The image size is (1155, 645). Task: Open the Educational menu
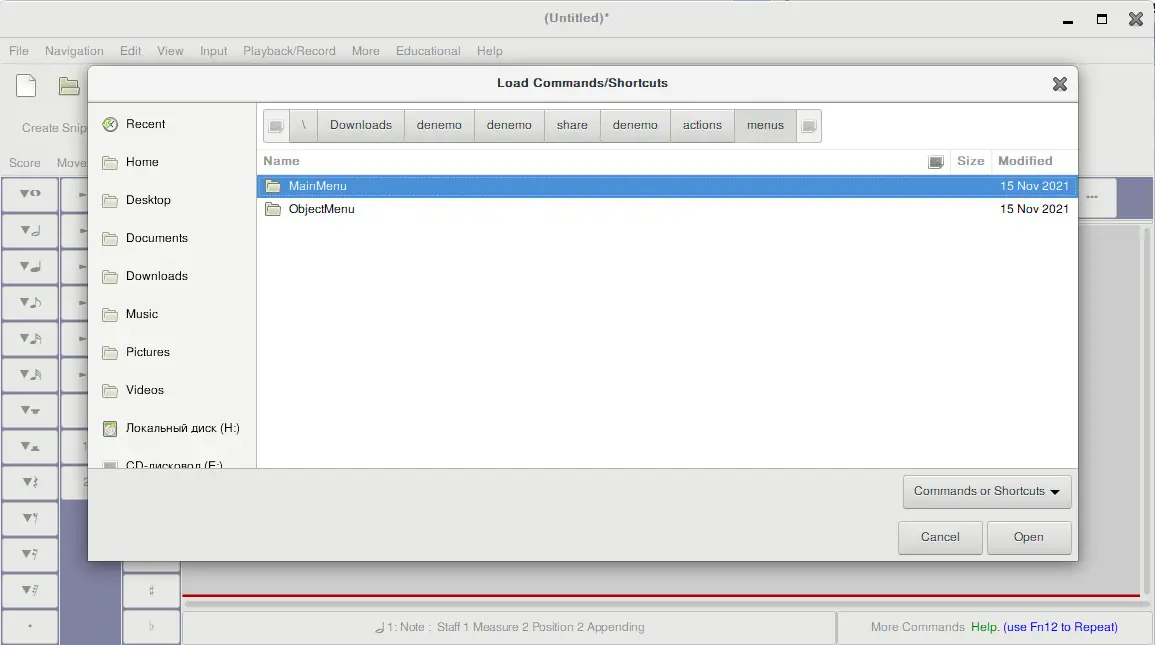(428, 51)
